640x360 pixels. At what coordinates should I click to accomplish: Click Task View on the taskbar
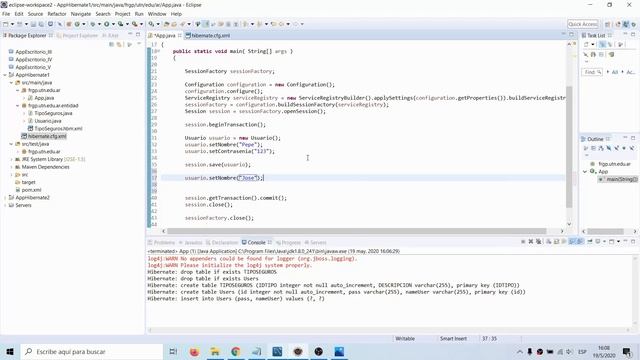click(x=173, y=351)
